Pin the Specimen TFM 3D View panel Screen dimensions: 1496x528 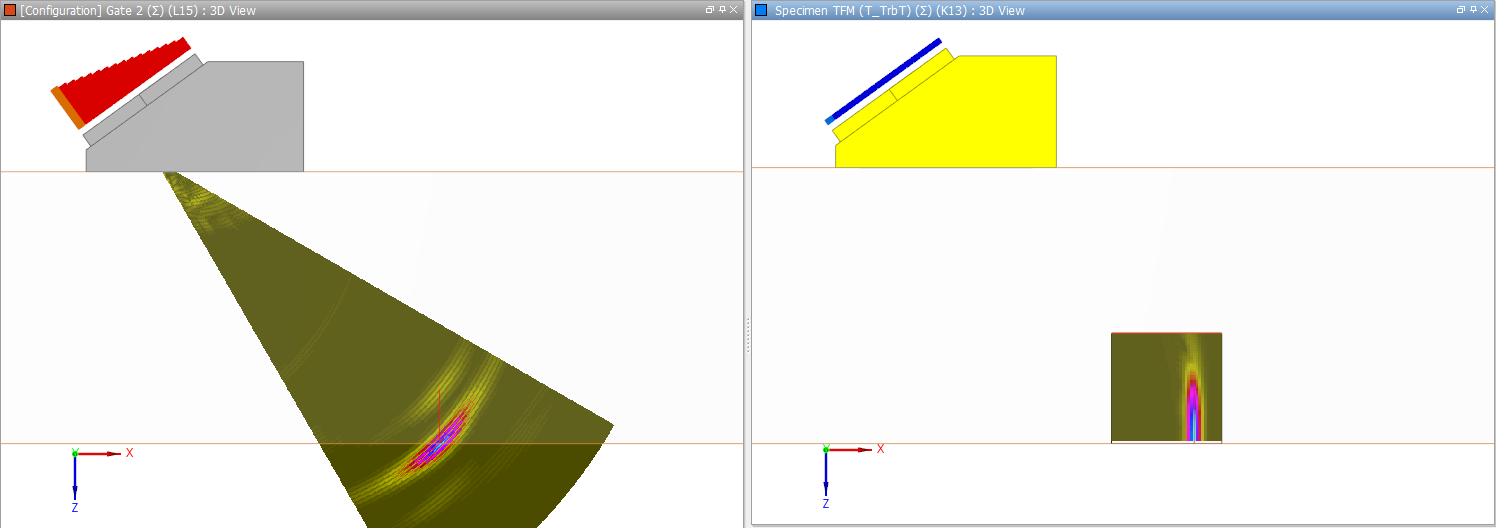pyautogui.click(x=1473, y=9)
